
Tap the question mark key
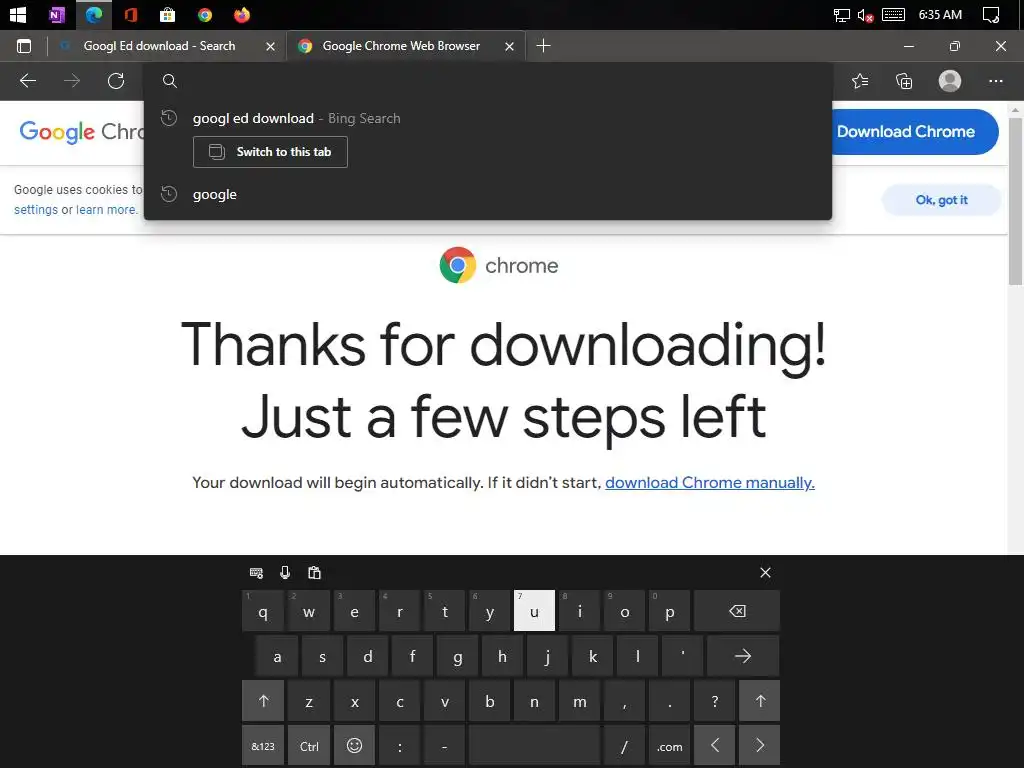(x=714, y=701)
